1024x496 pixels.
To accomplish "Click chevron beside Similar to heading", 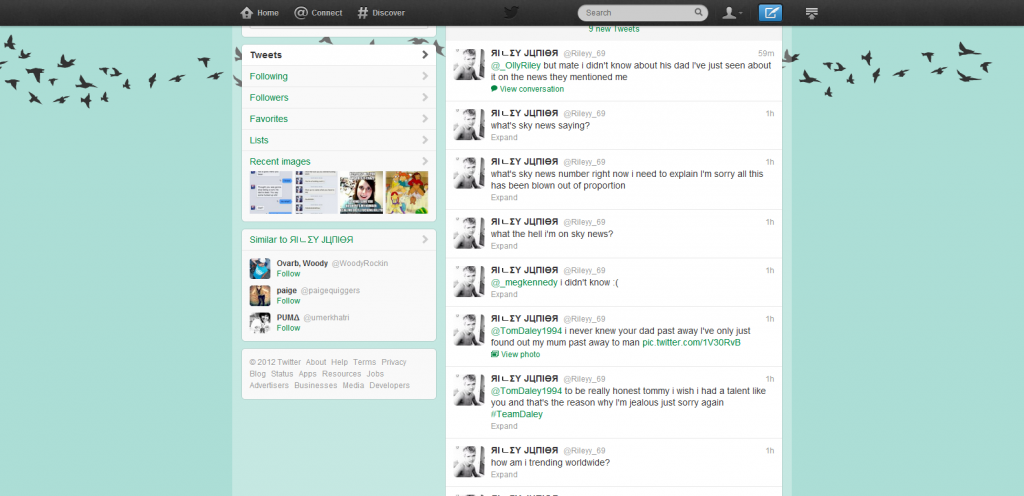I will tap(425, 240).
